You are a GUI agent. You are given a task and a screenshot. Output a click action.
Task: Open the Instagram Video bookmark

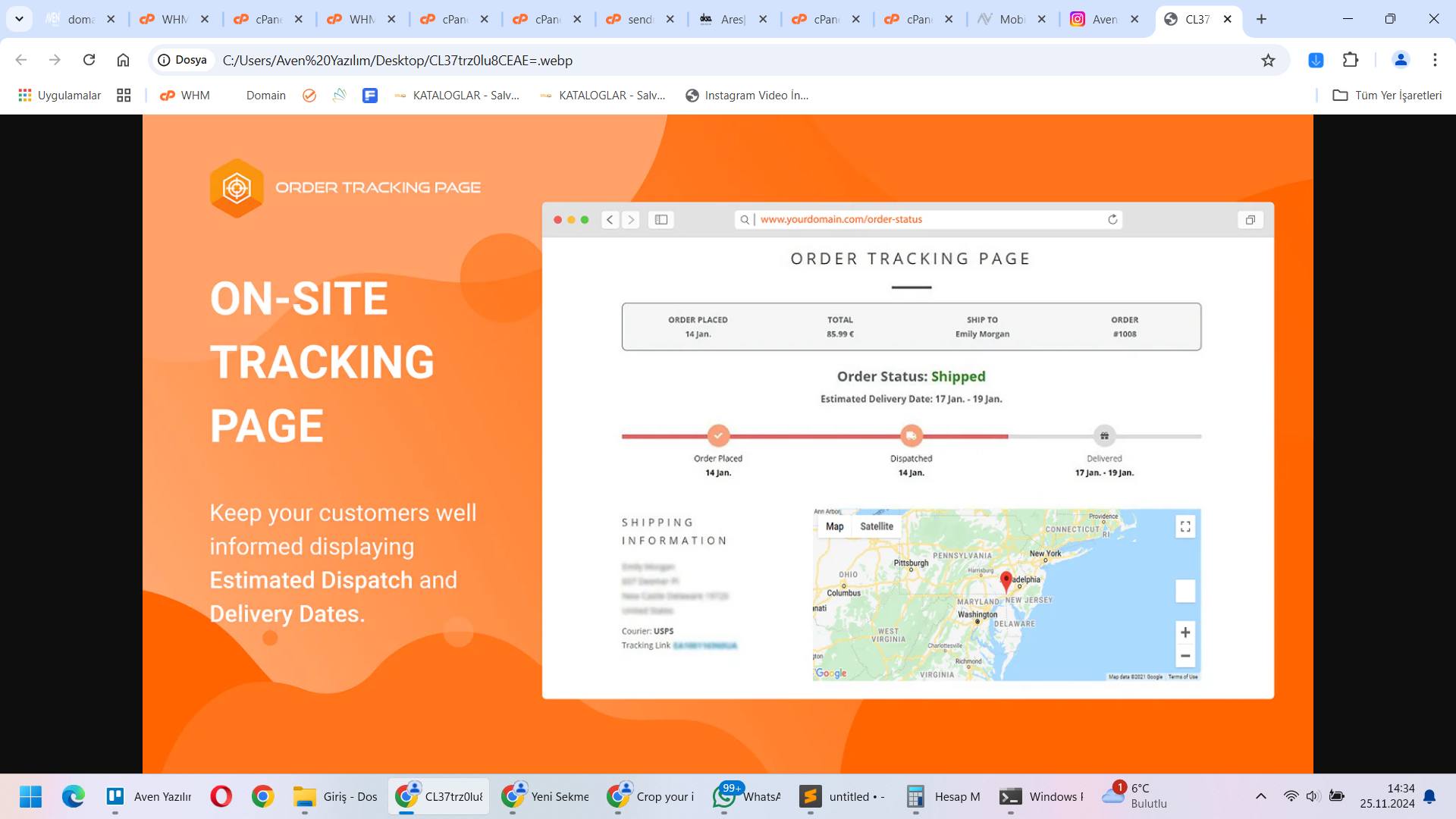point(746,95)
